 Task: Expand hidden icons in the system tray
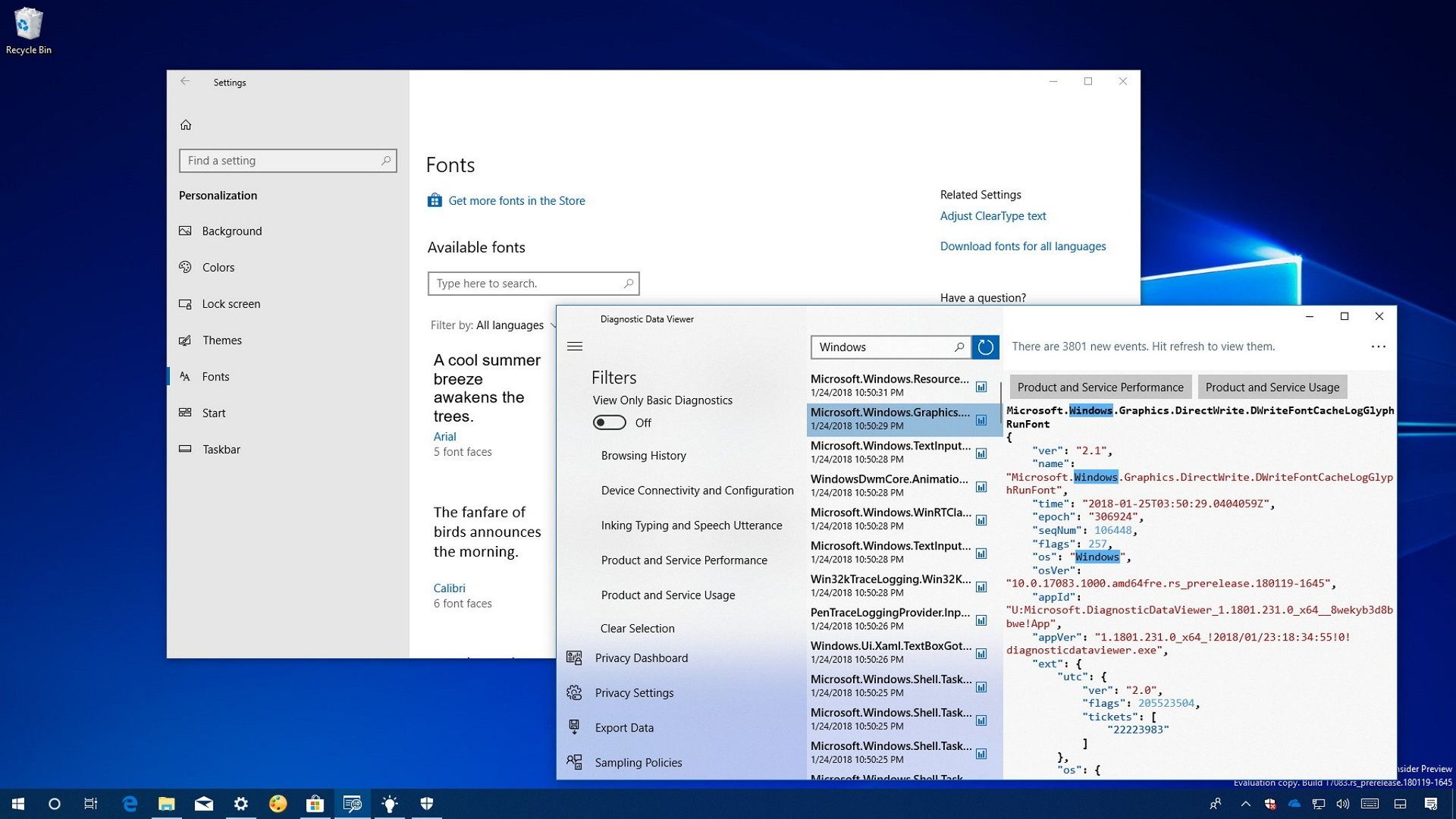coord(1244,803)
